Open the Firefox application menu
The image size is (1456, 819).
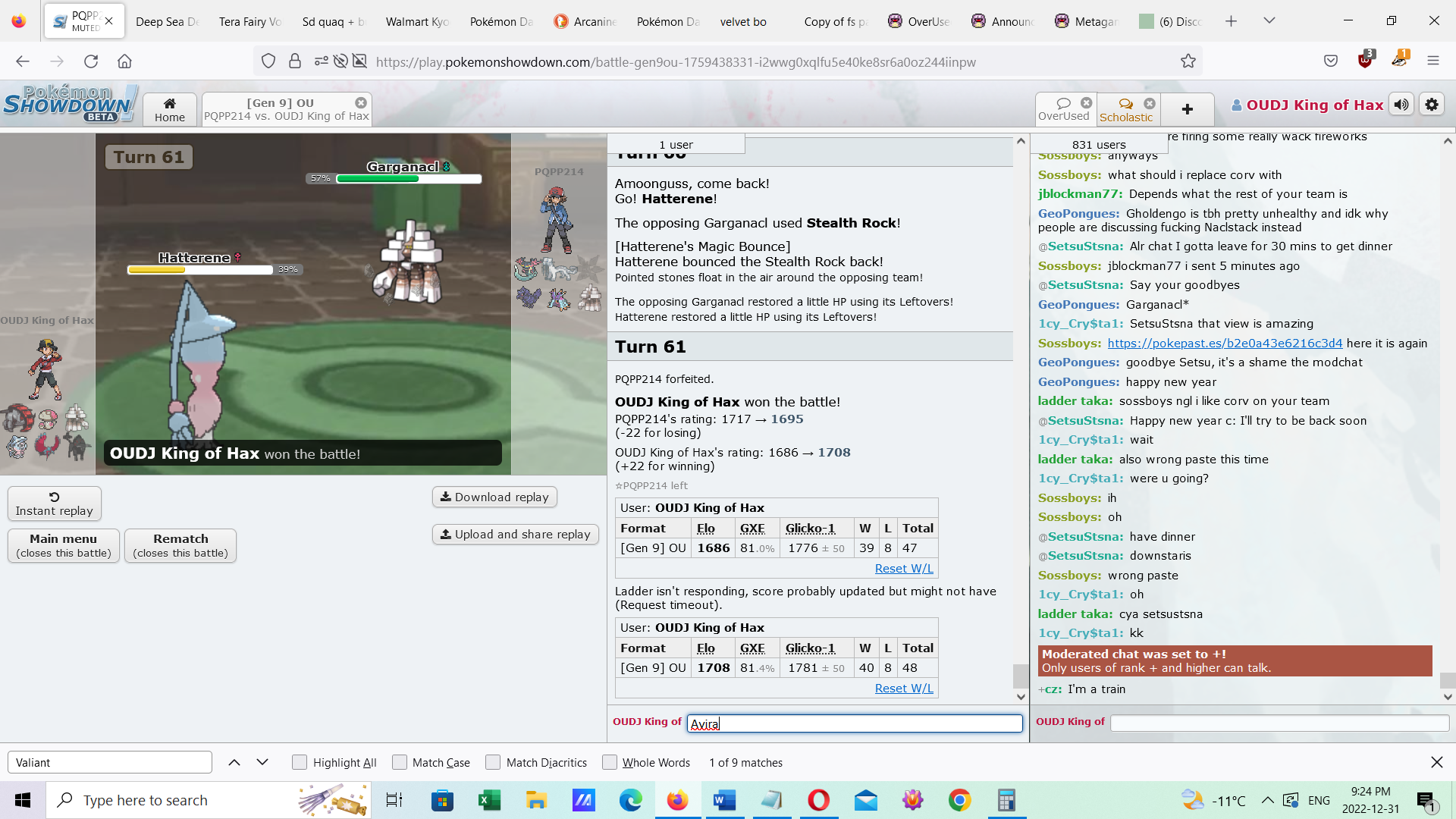(1432, 61)
